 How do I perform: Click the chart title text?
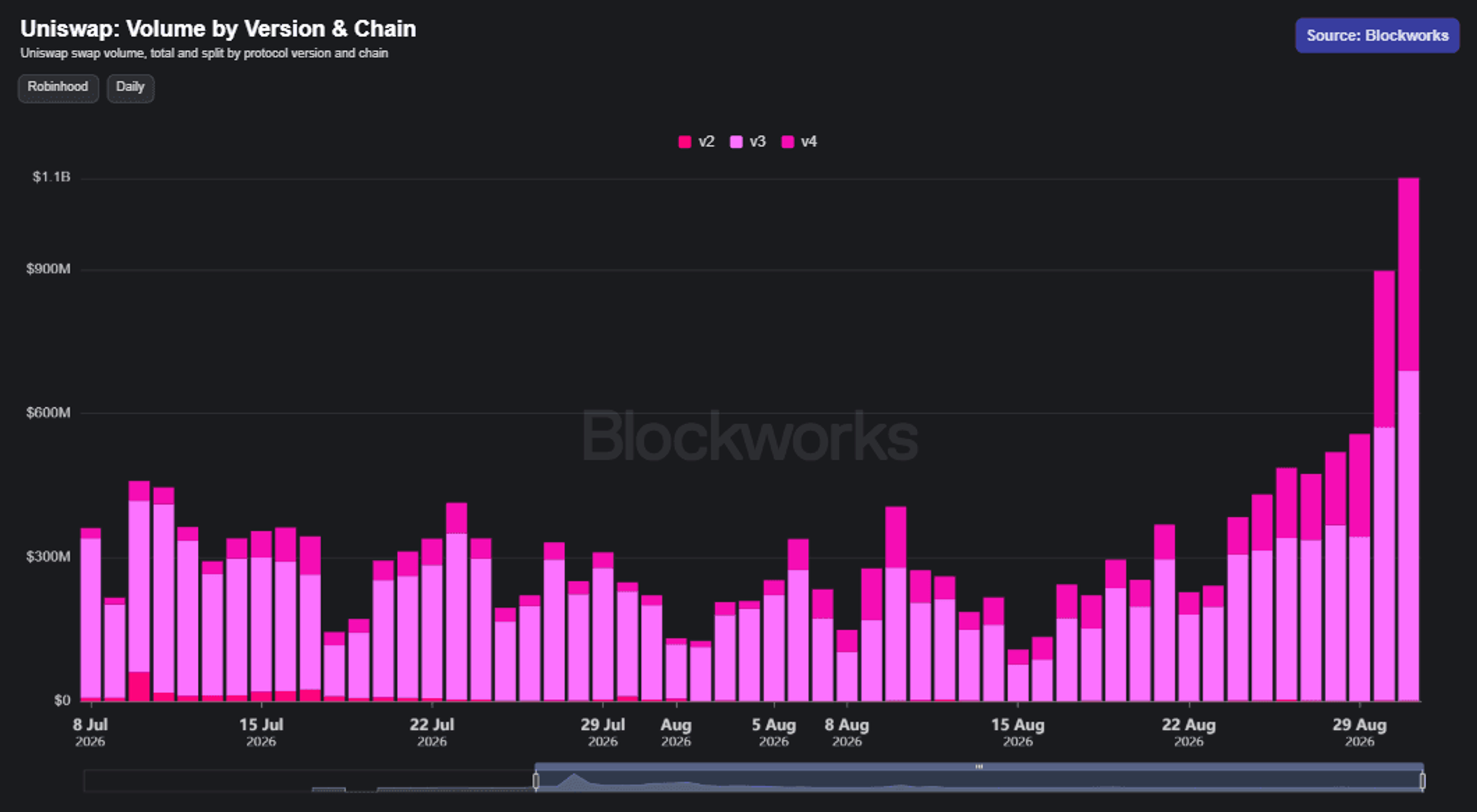(x=218, y=29)
